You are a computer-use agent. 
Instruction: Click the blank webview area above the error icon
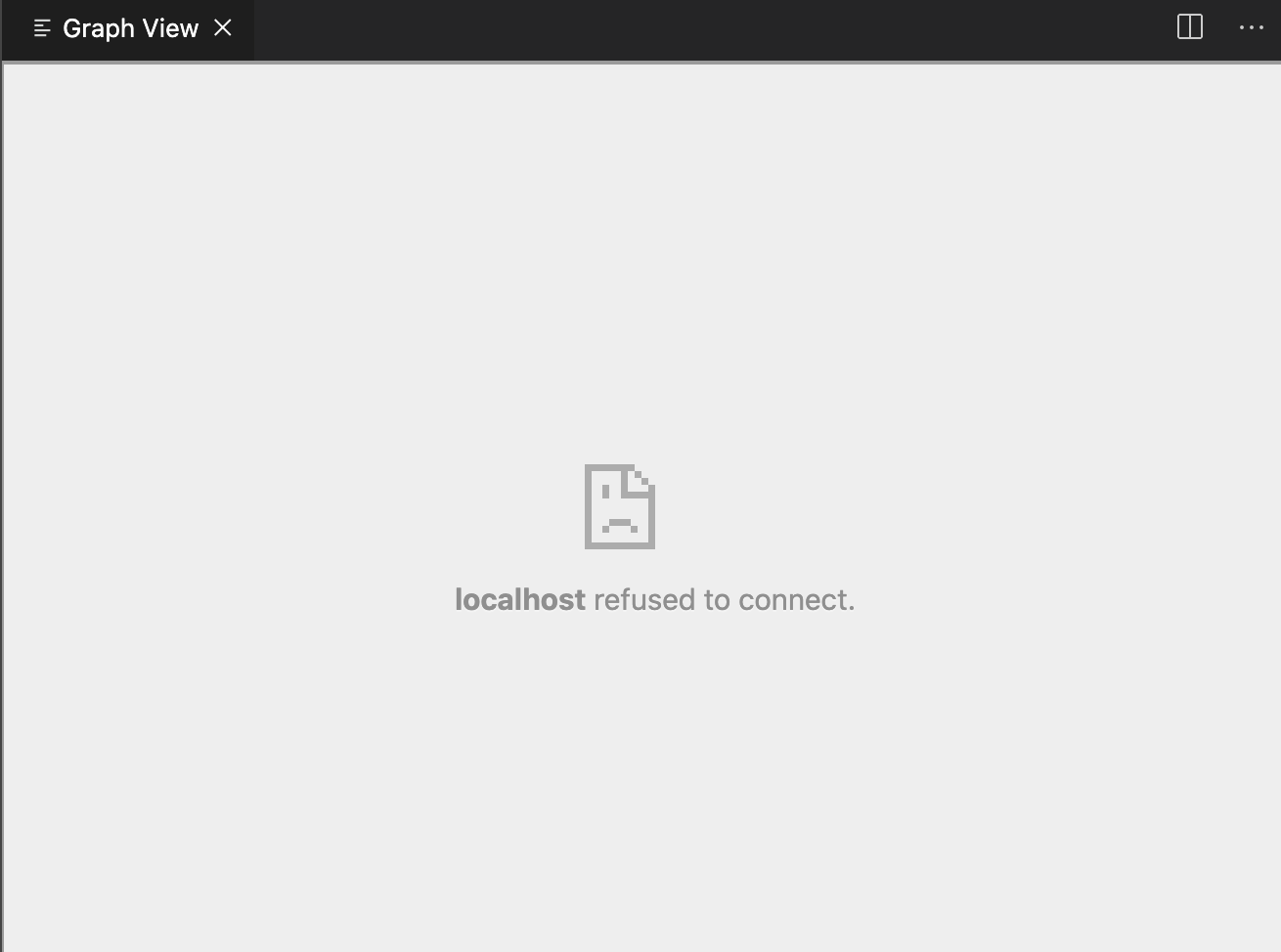(x=640, y=264)
